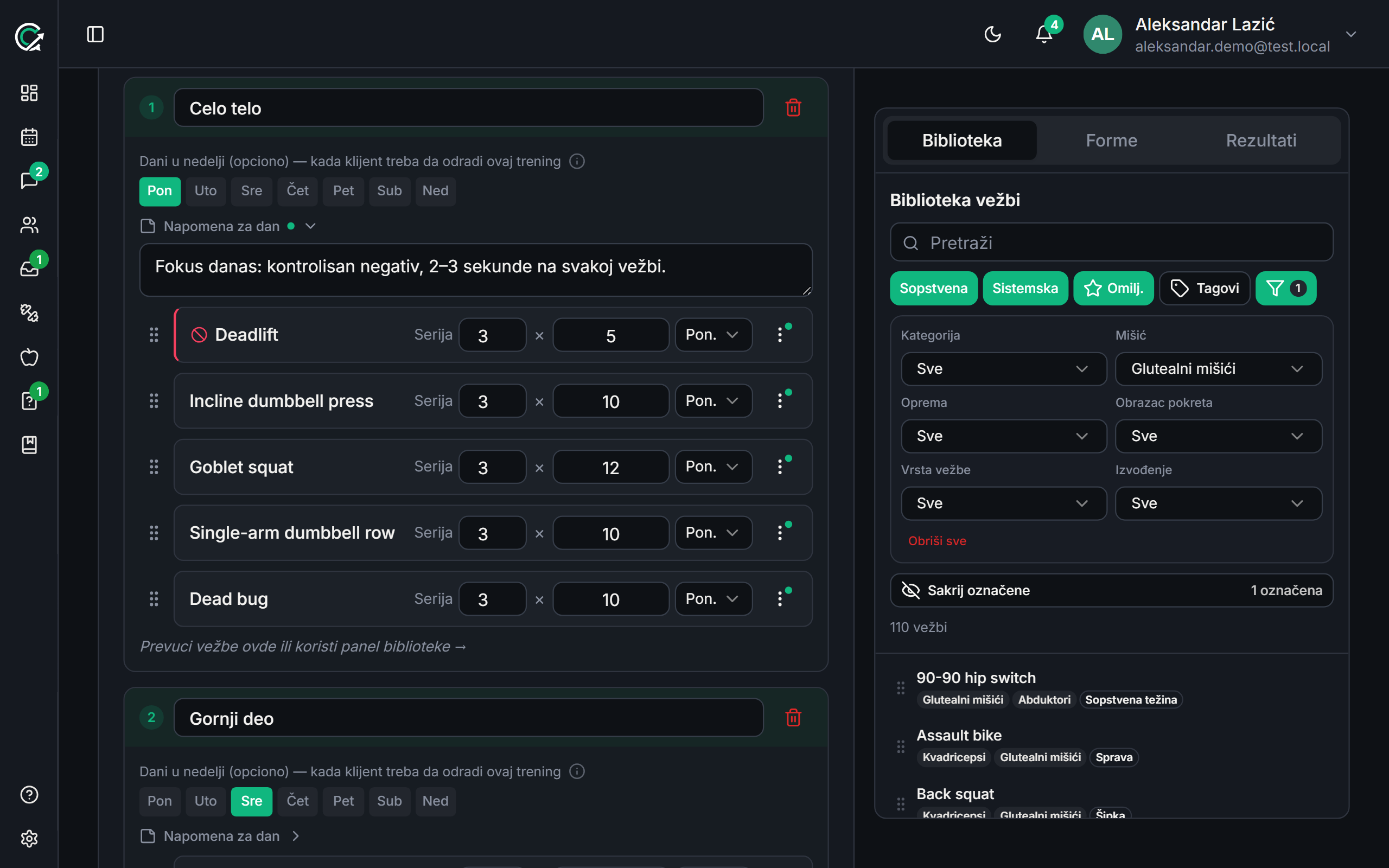This screenshot has width=1389, height=868.
Task: Toggle the Omilj. favorites filter
Action: click(x=1113, y=288)
